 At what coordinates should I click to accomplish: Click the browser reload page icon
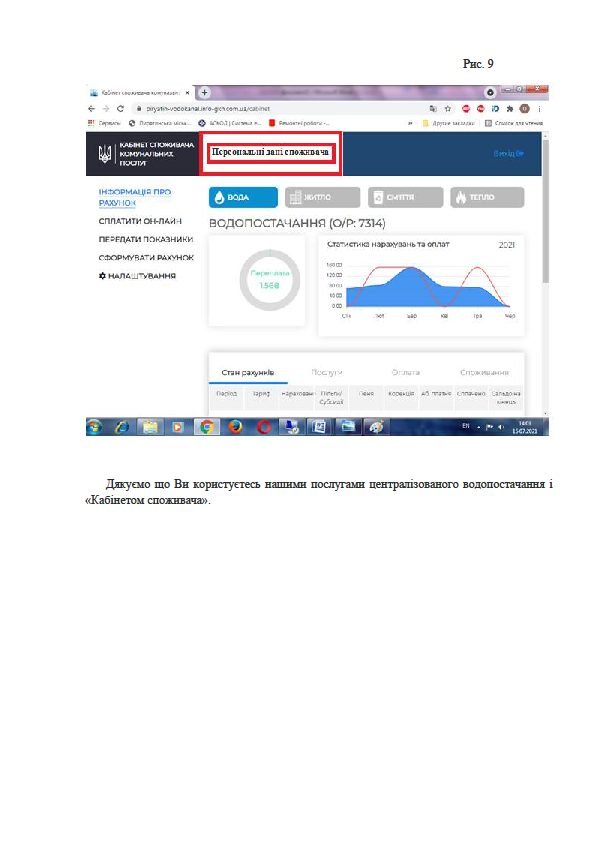click(x=120, y=108)
